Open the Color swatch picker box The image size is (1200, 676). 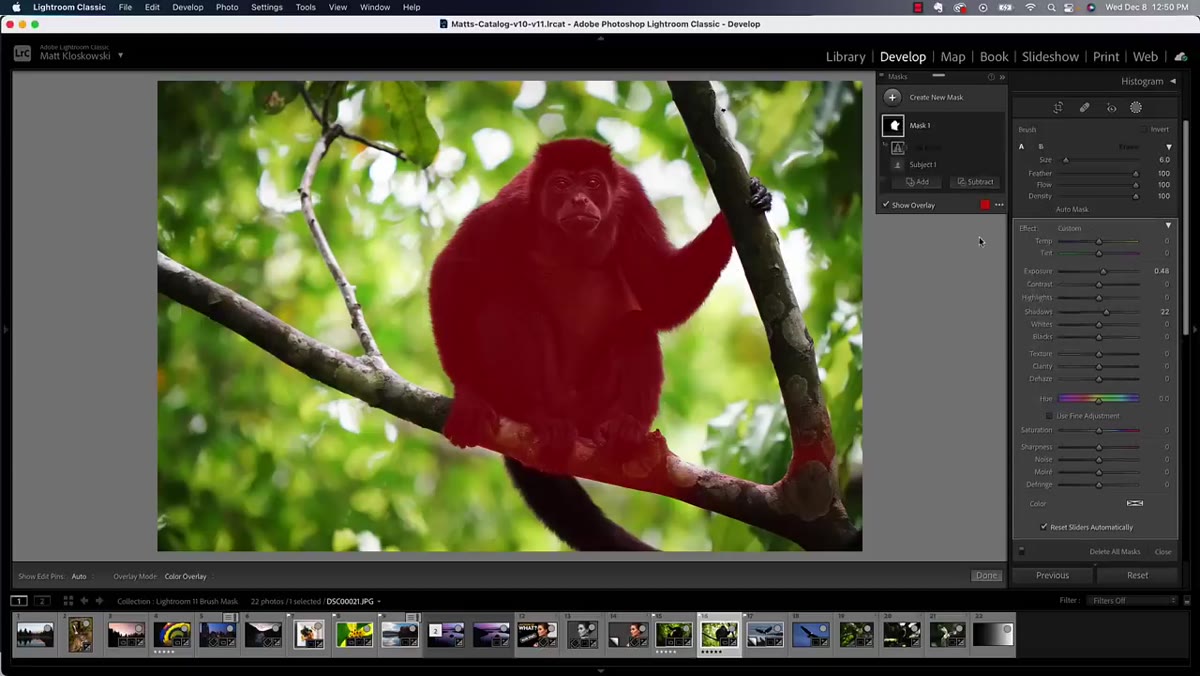pos(1135,503)
